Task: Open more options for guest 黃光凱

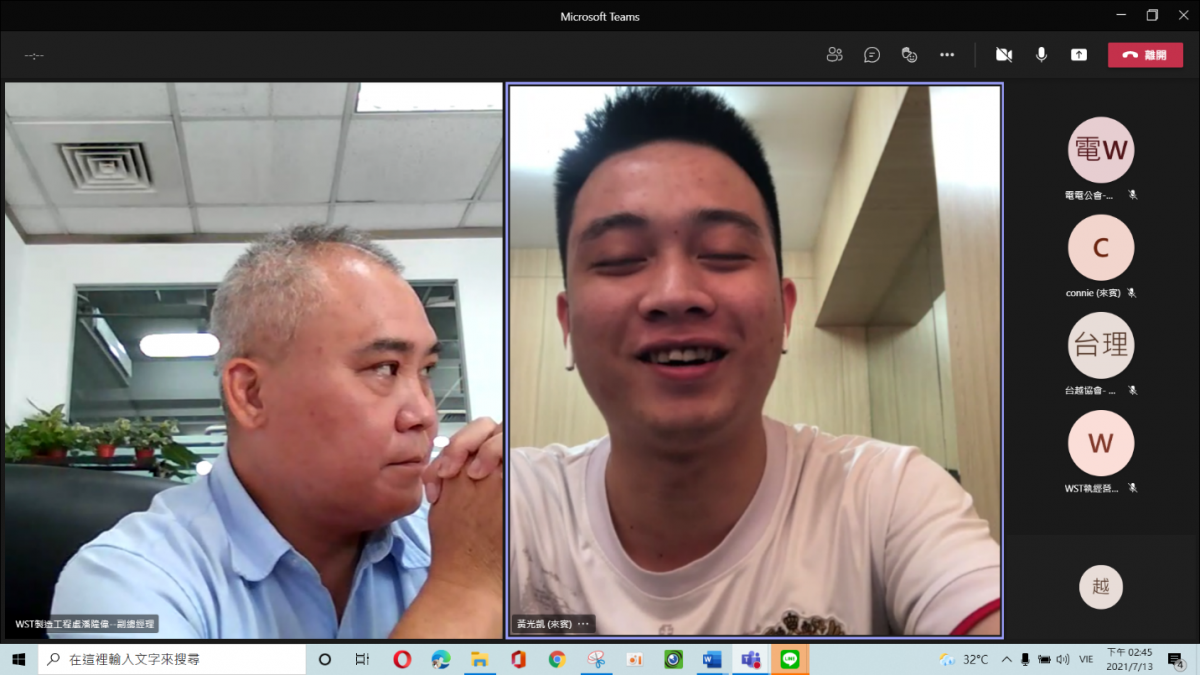Action: [x=583, y=624]
